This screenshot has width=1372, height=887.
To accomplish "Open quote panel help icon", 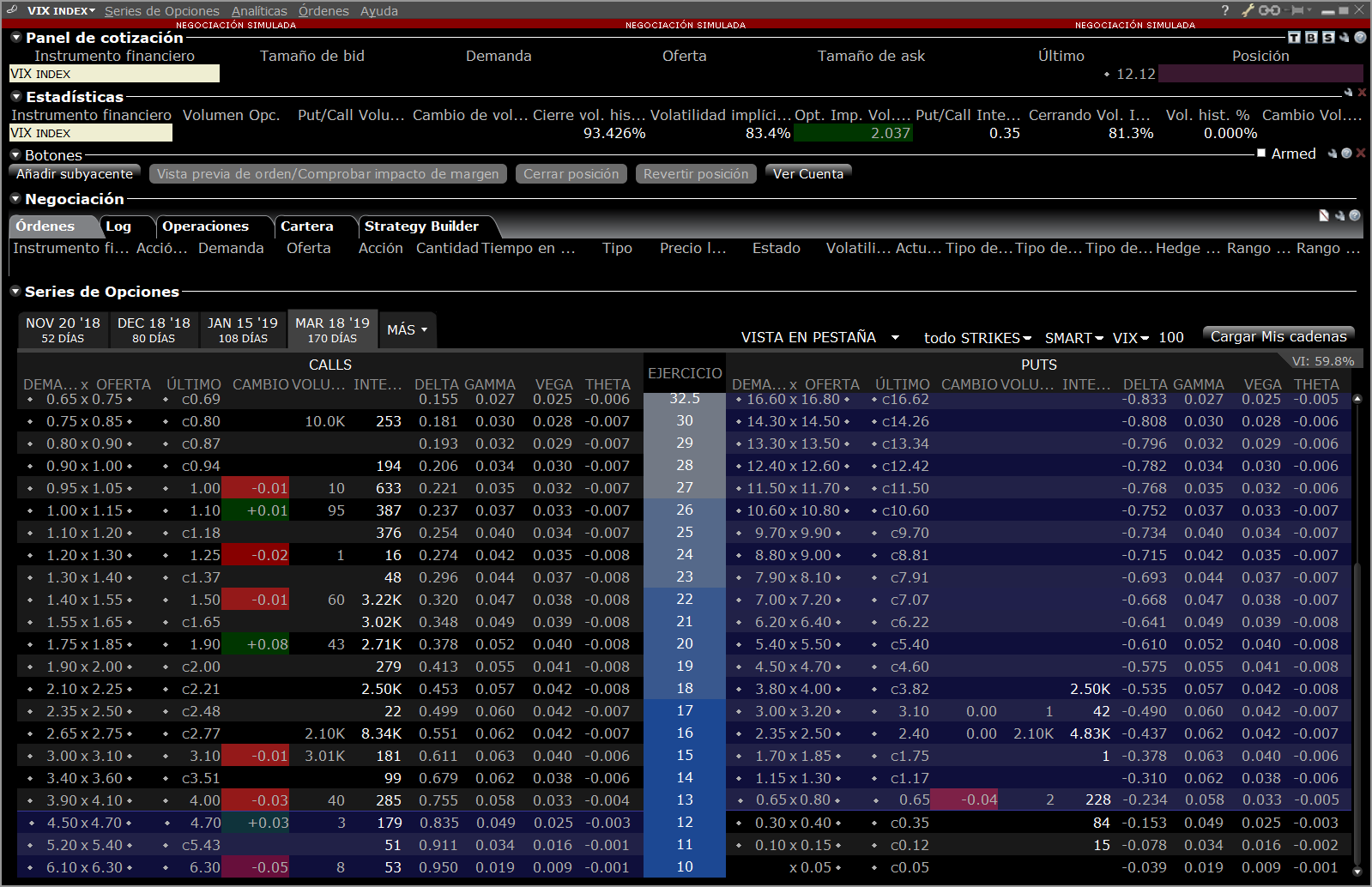I will point(1360,37).
